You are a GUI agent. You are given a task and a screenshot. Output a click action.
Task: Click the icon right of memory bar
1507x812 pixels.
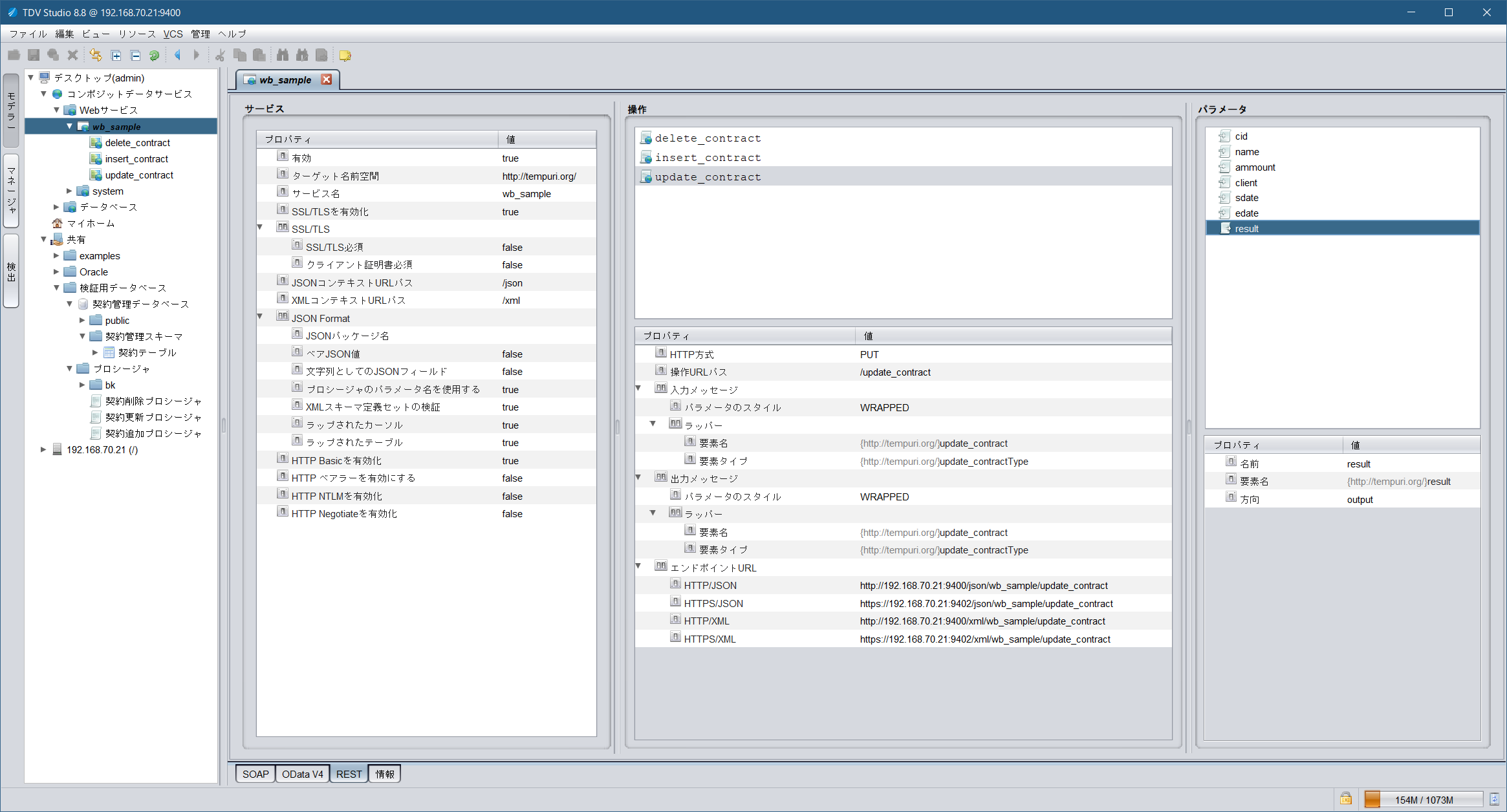[1494, 799]
